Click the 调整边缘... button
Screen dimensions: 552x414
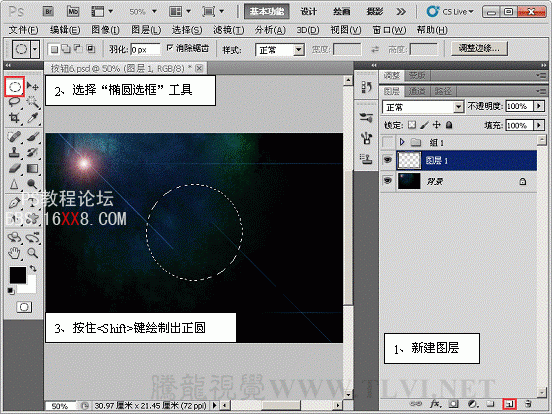click(x=479, y=48)
